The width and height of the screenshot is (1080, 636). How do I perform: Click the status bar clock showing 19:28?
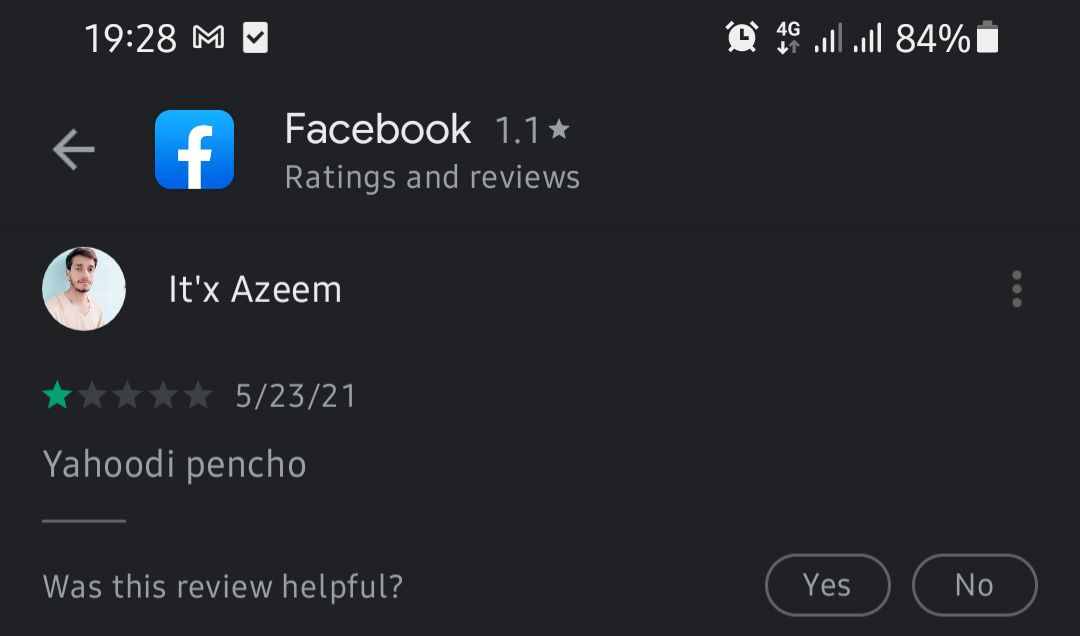pos(131,37)
